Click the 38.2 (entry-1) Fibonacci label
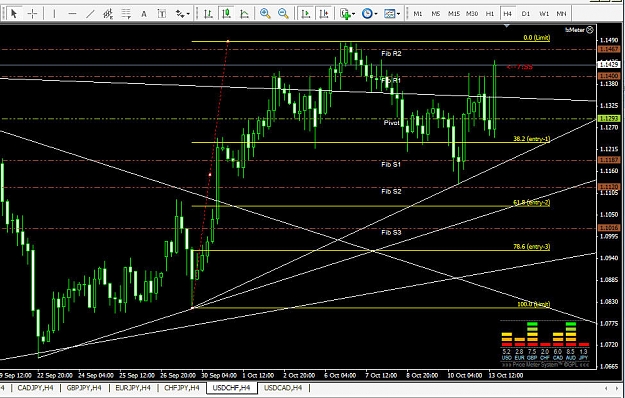The width and height of the screenshot is (625, 398). tap(531, 139)
